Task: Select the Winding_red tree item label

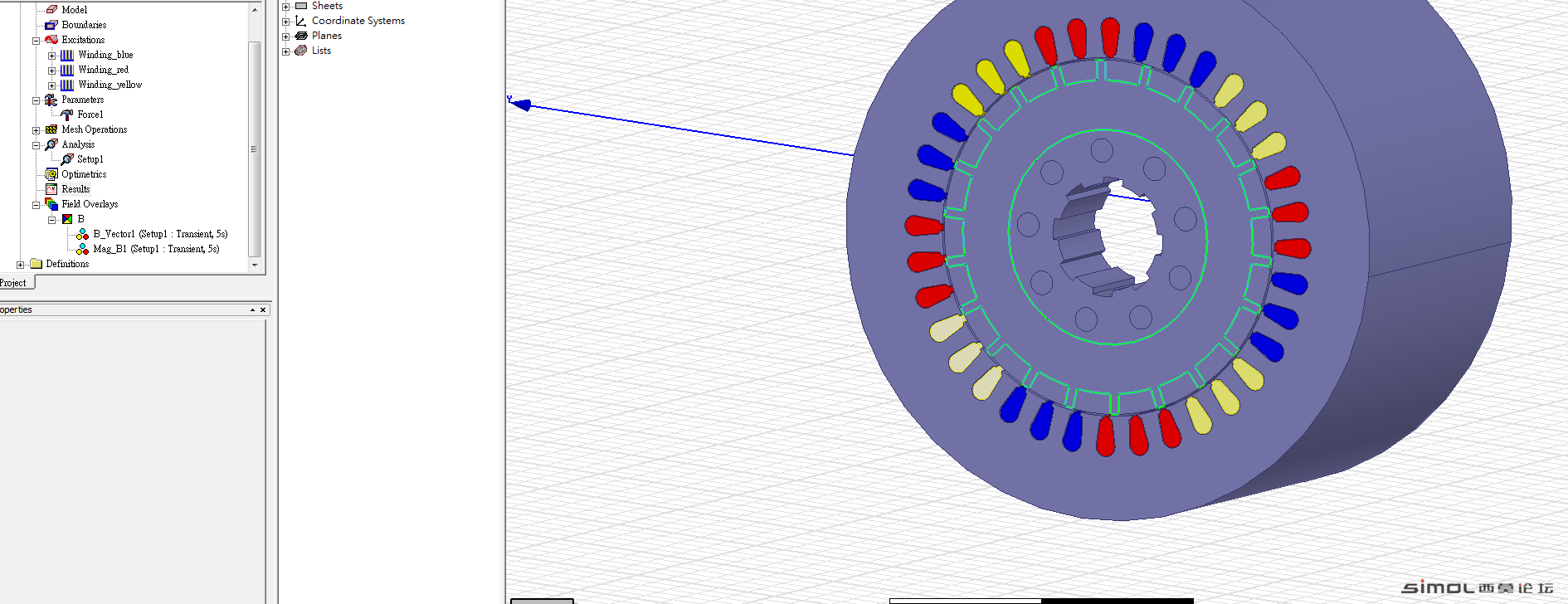Action: tap(103, 70)
